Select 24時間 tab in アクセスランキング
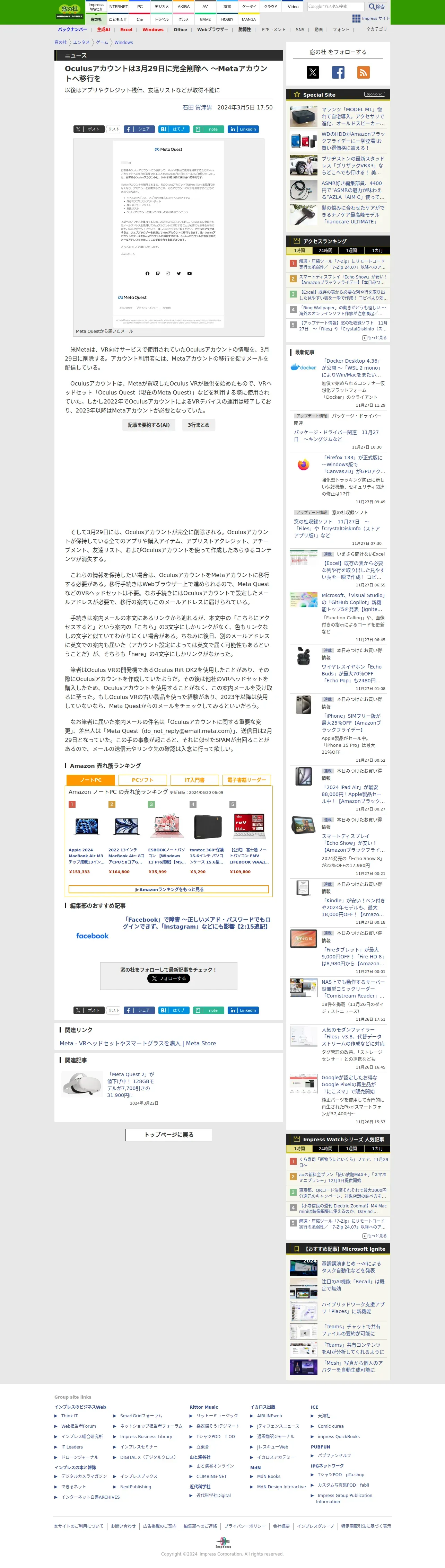Viewport: 445px width, 1568px height. pos(326,250)
